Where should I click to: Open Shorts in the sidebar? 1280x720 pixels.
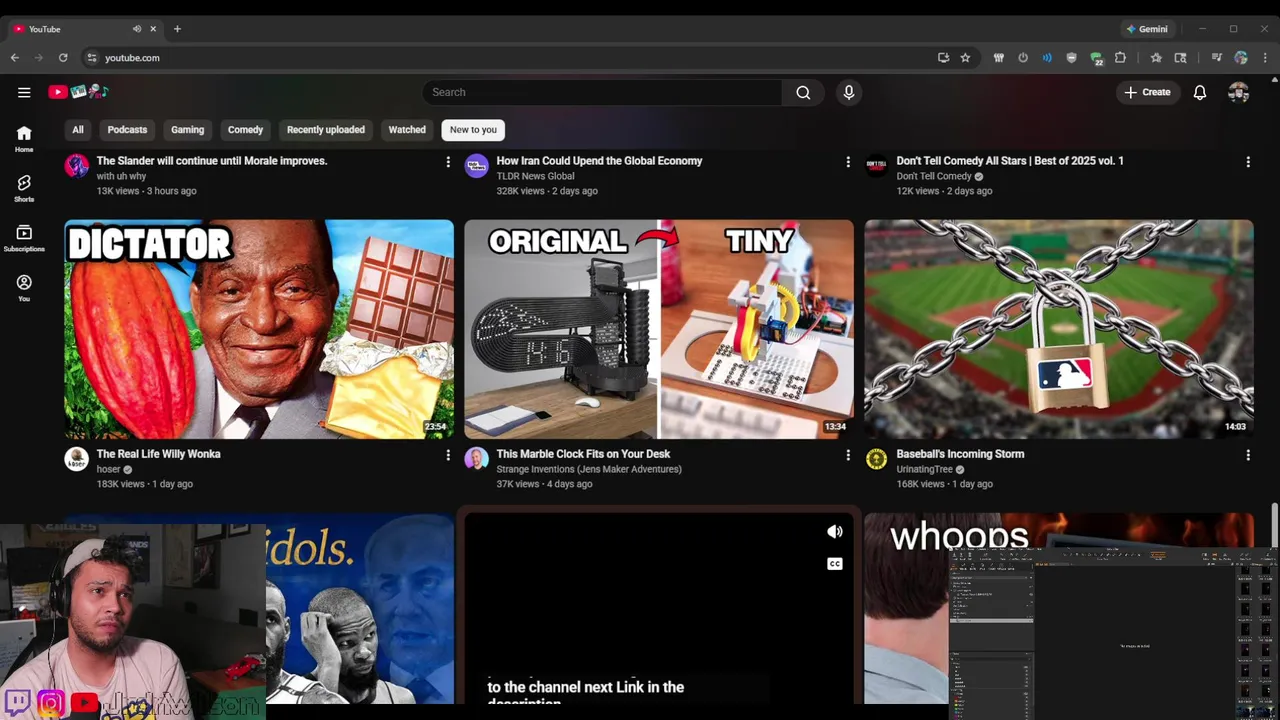point(24,188)
